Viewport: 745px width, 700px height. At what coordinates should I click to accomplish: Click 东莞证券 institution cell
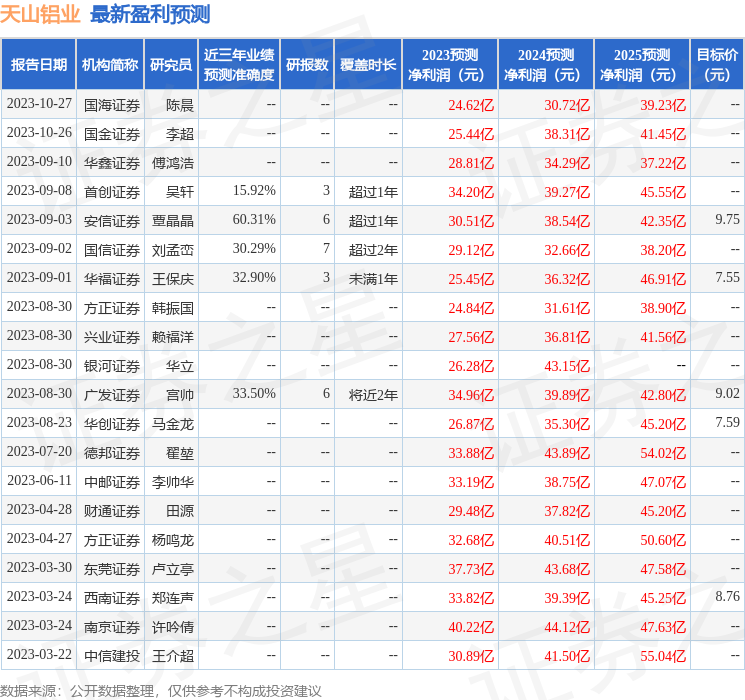[x=112, y=569]
